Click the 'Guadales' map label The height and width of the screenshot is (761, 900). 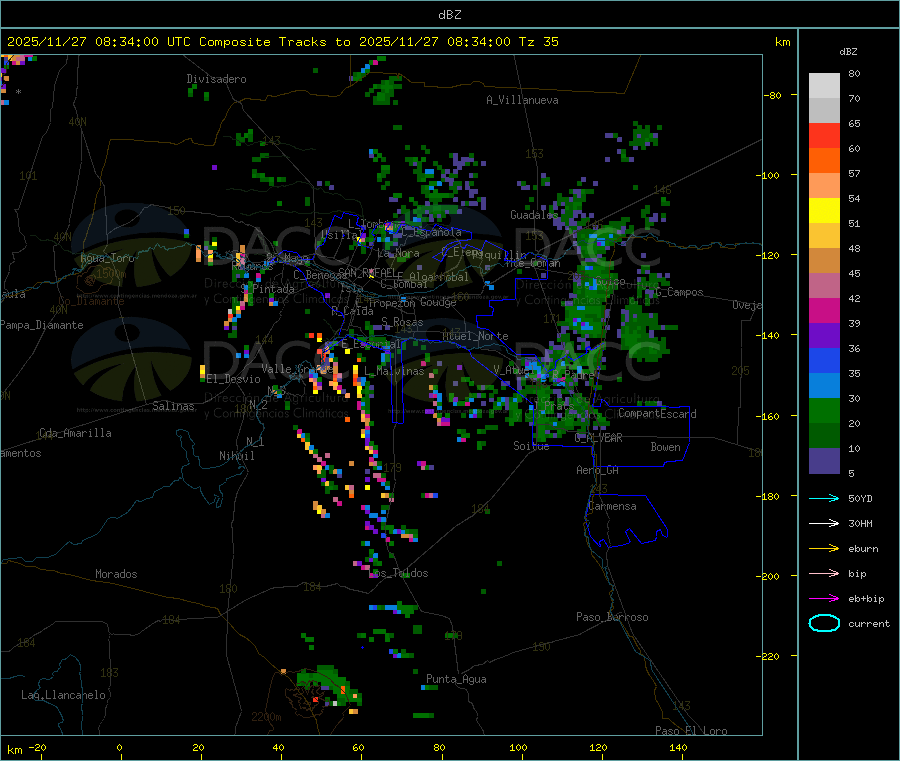534,215
